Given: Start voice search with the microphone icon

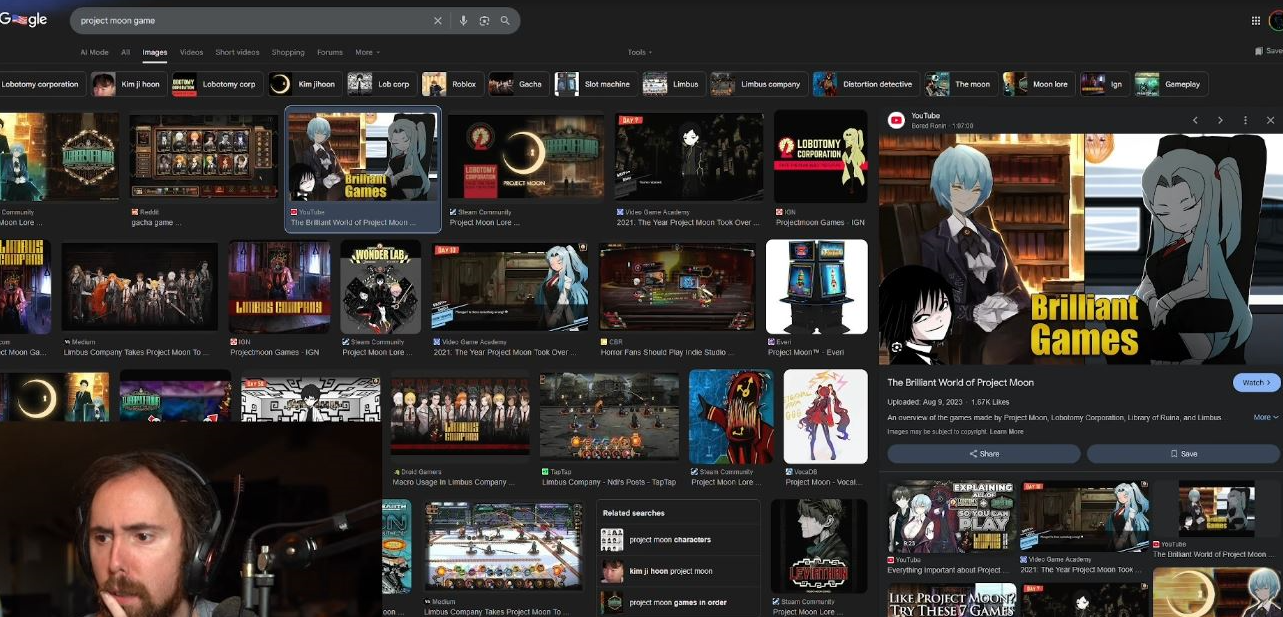Looking at the screenshot, I should click(x=463, y=20).
